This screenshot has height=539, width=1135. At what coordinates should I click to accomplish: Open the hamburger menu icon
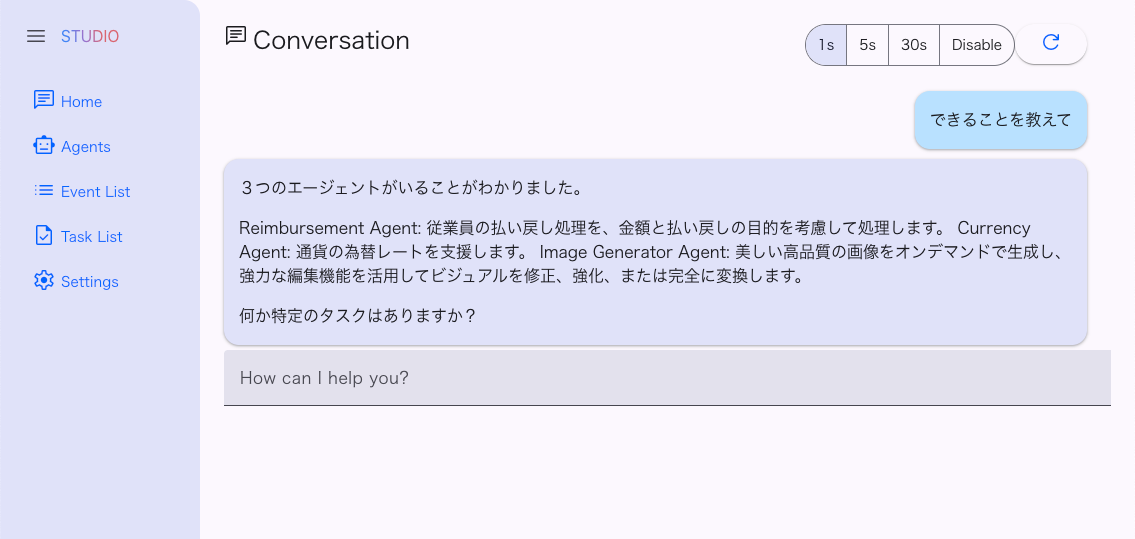point(35,36)
